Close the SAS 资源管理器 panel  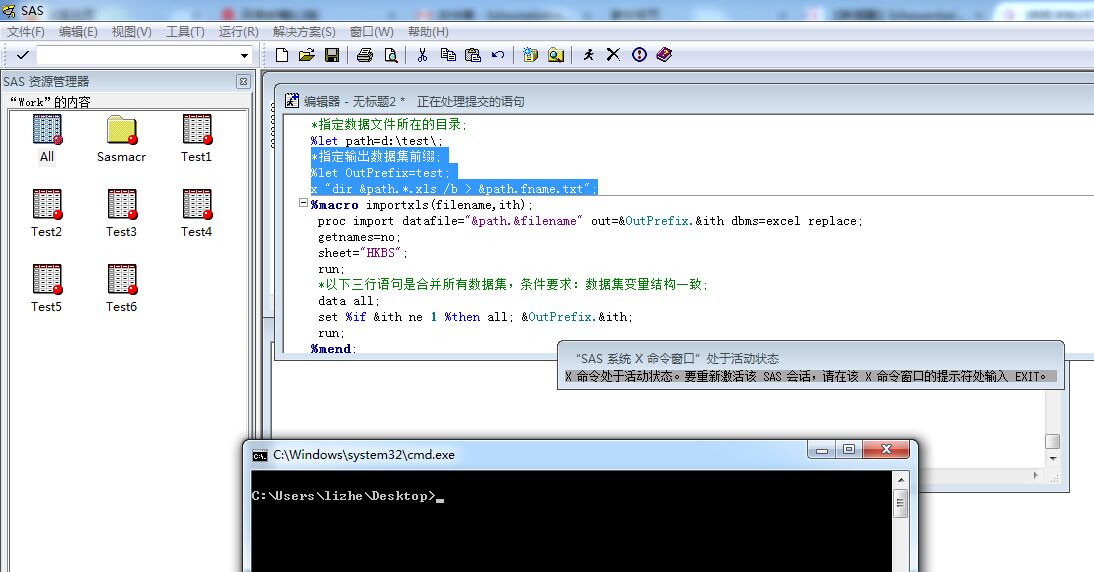(x=243, y=82)
